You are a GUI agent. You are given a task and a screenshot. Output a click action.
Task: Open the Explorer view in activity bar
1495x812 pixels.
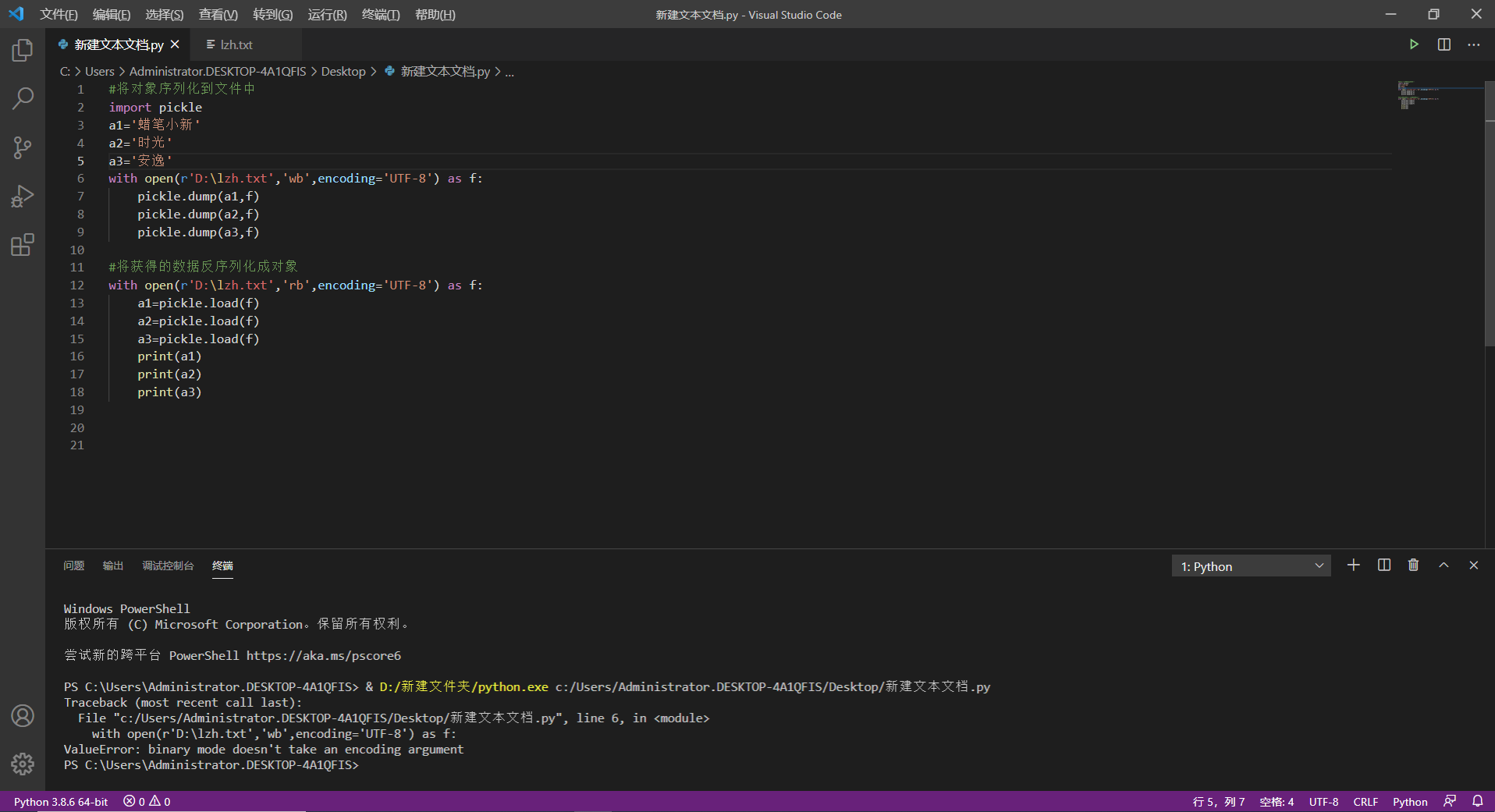[23, 51]
